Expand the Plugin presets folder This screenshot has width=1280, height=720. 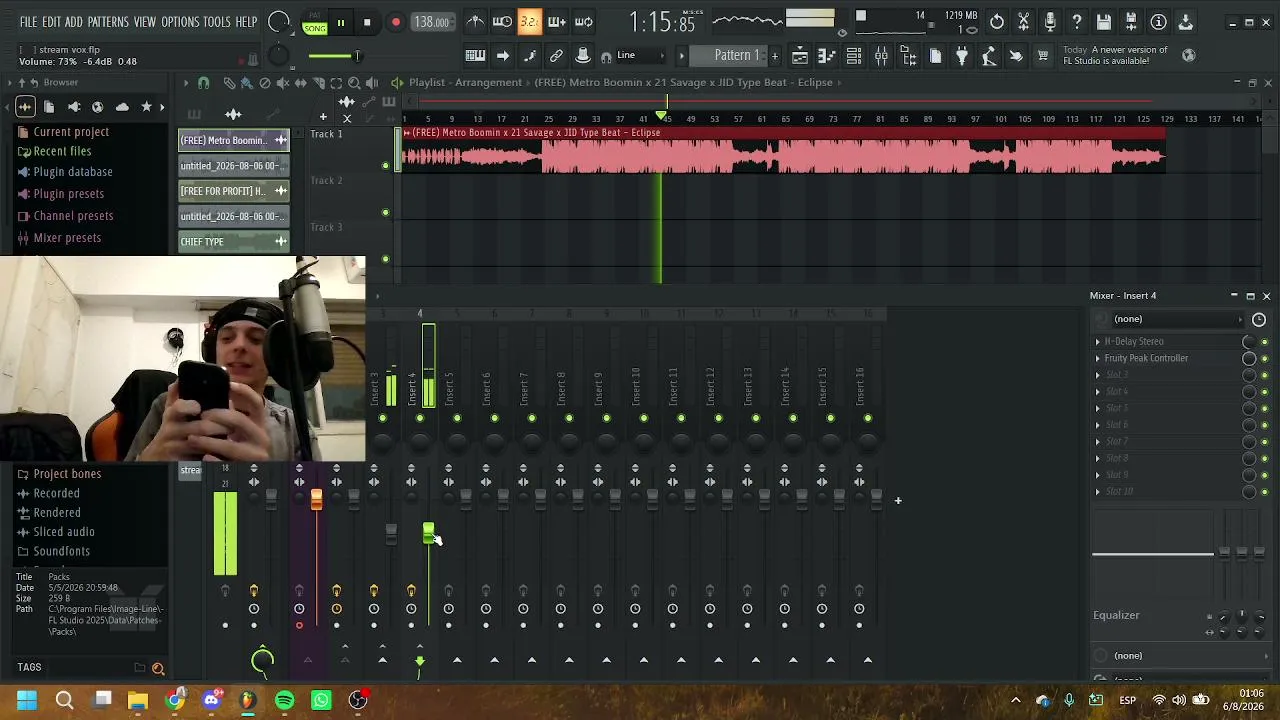(x=68, y=194)
